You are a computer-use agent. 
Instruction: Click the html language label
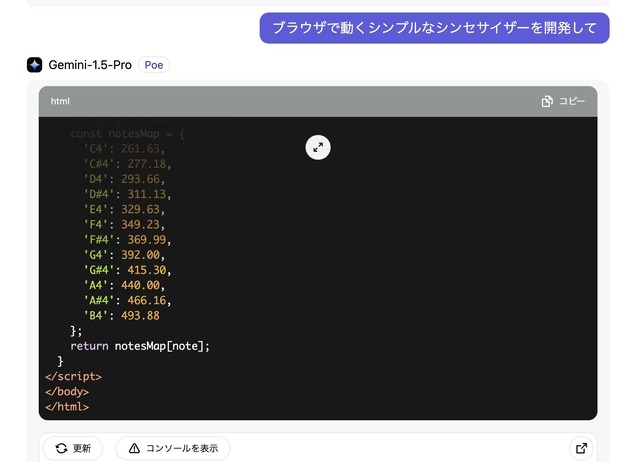pyautogui.click(x=60, y=101)
